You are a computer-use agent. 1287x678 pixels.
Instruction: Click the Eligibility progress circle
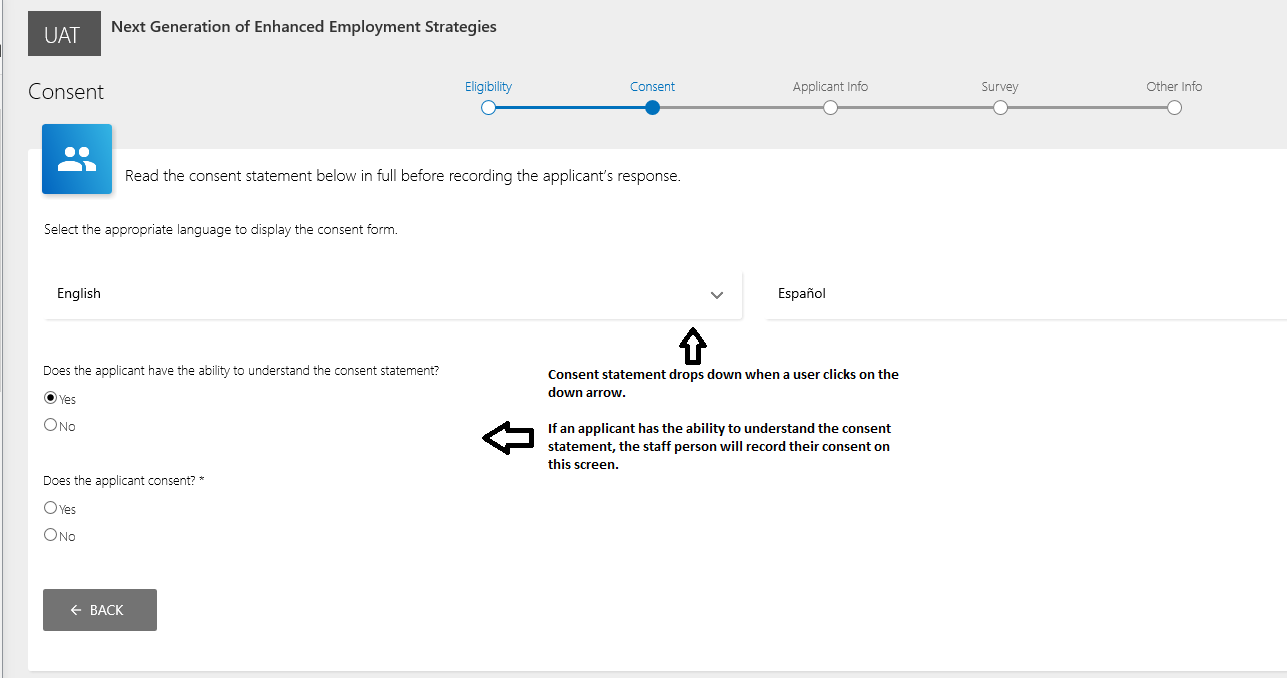(x=488, y=108)
